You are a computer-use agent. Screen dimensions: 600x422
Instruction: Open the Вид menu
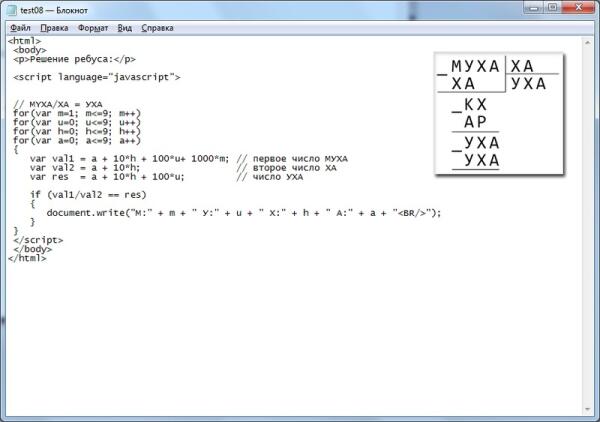(124, 28)
